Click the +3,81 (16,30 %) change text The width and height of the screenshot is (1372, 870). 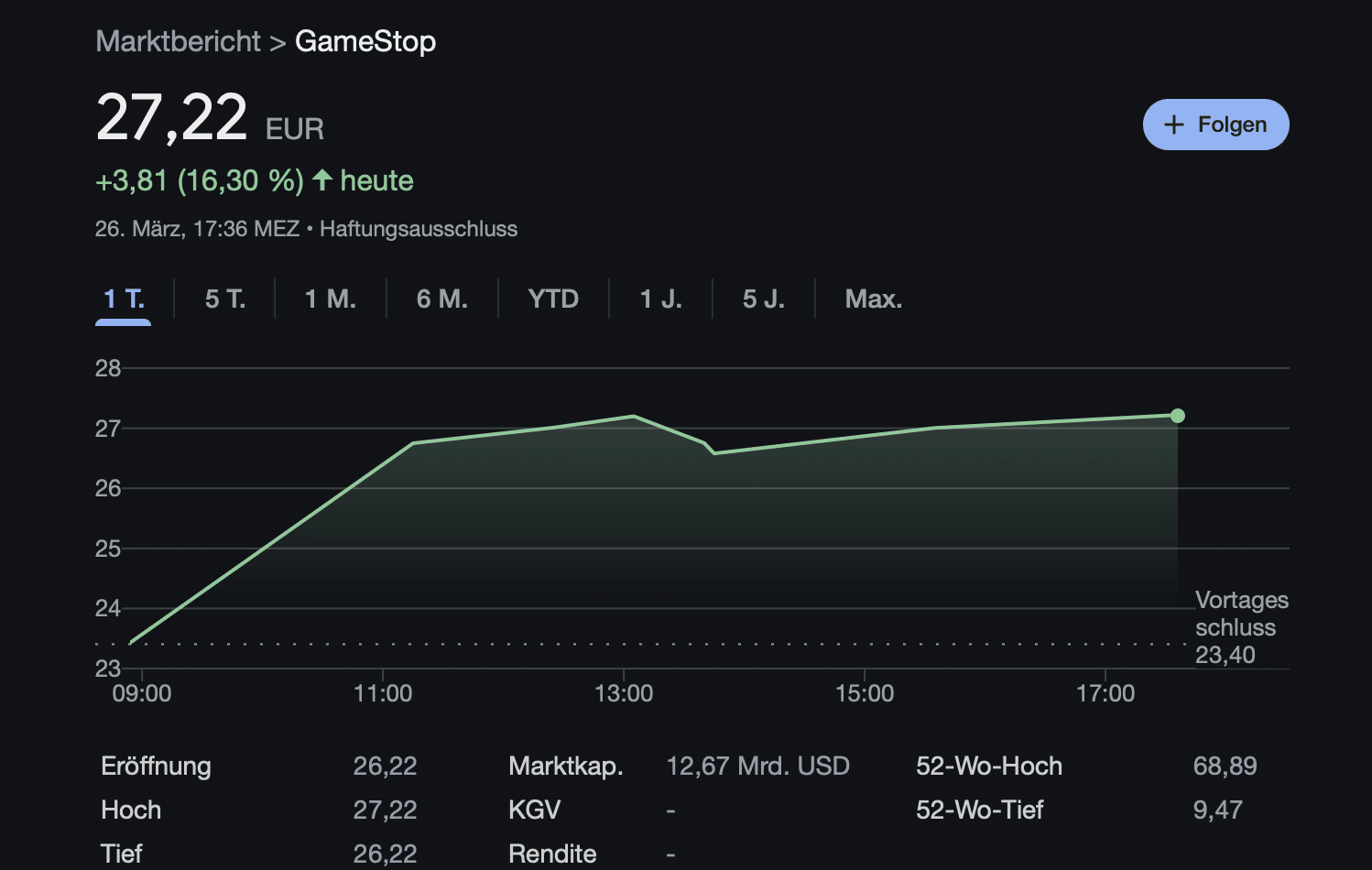click(x=200, y=180)
